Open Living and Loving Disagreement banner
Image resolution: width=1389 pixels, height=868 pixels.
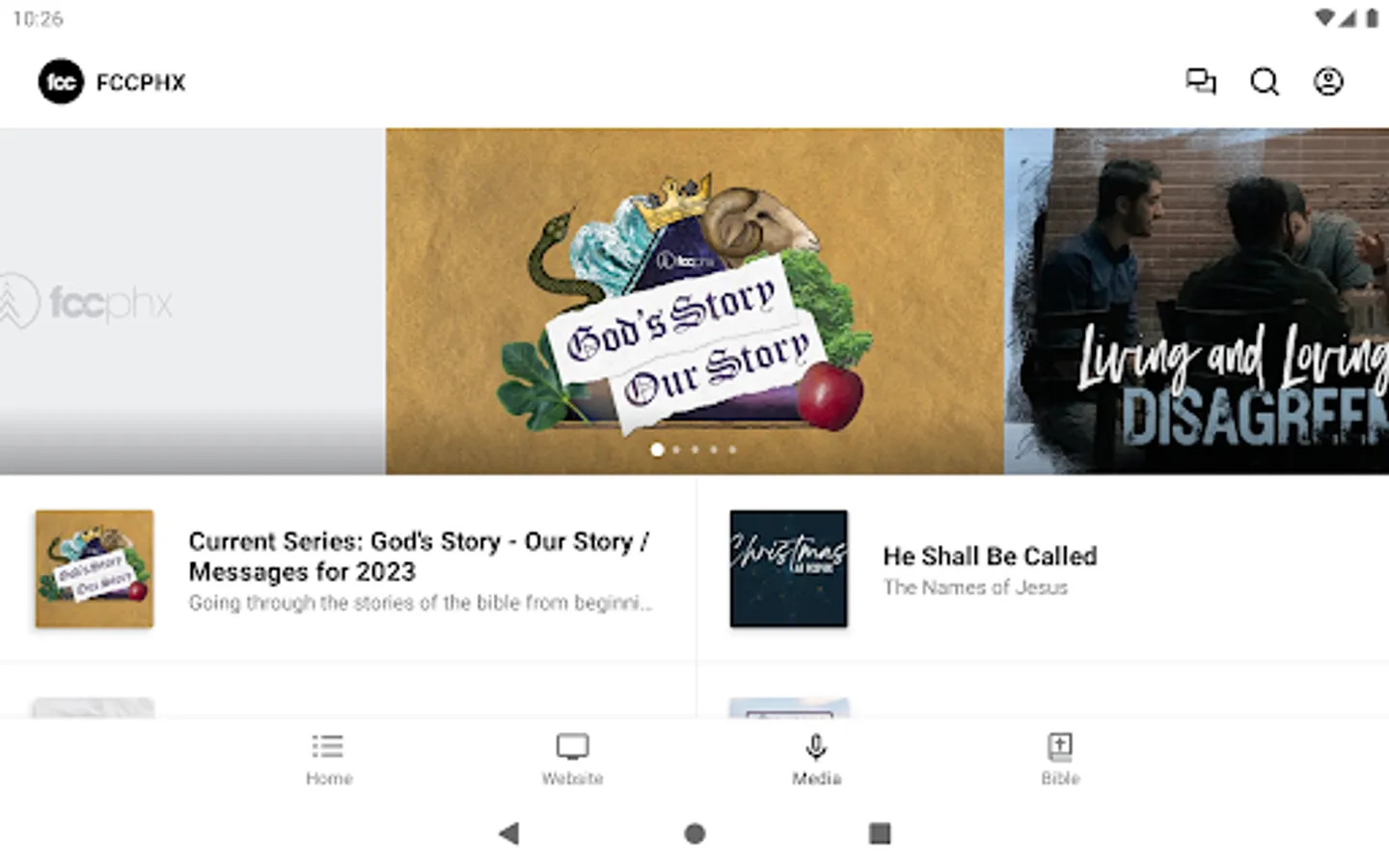1197,301
